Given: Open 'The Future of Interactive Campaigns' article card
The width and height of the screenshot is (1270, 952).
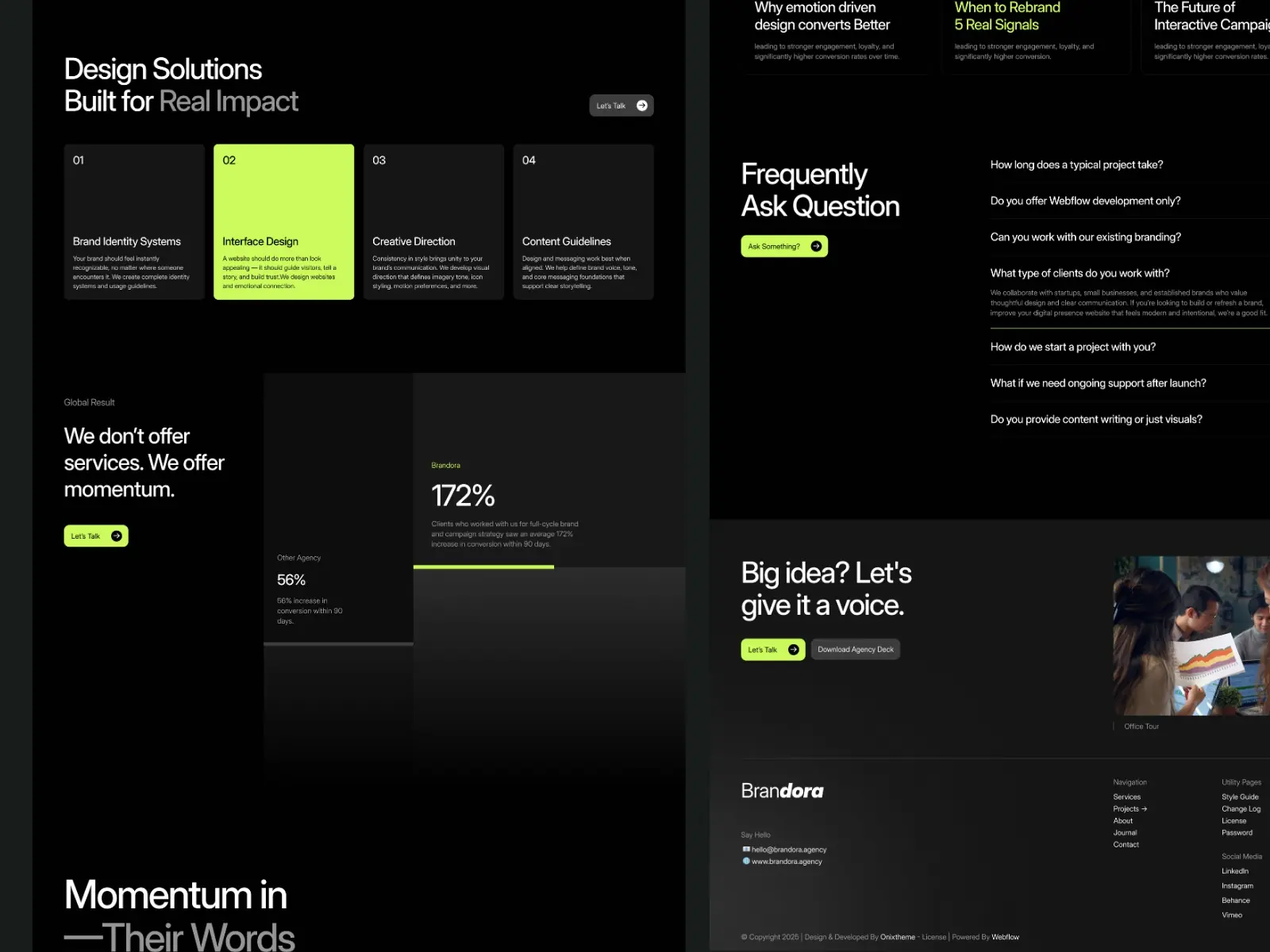Looking at the screenshot, I should [x=1206, y=36].
